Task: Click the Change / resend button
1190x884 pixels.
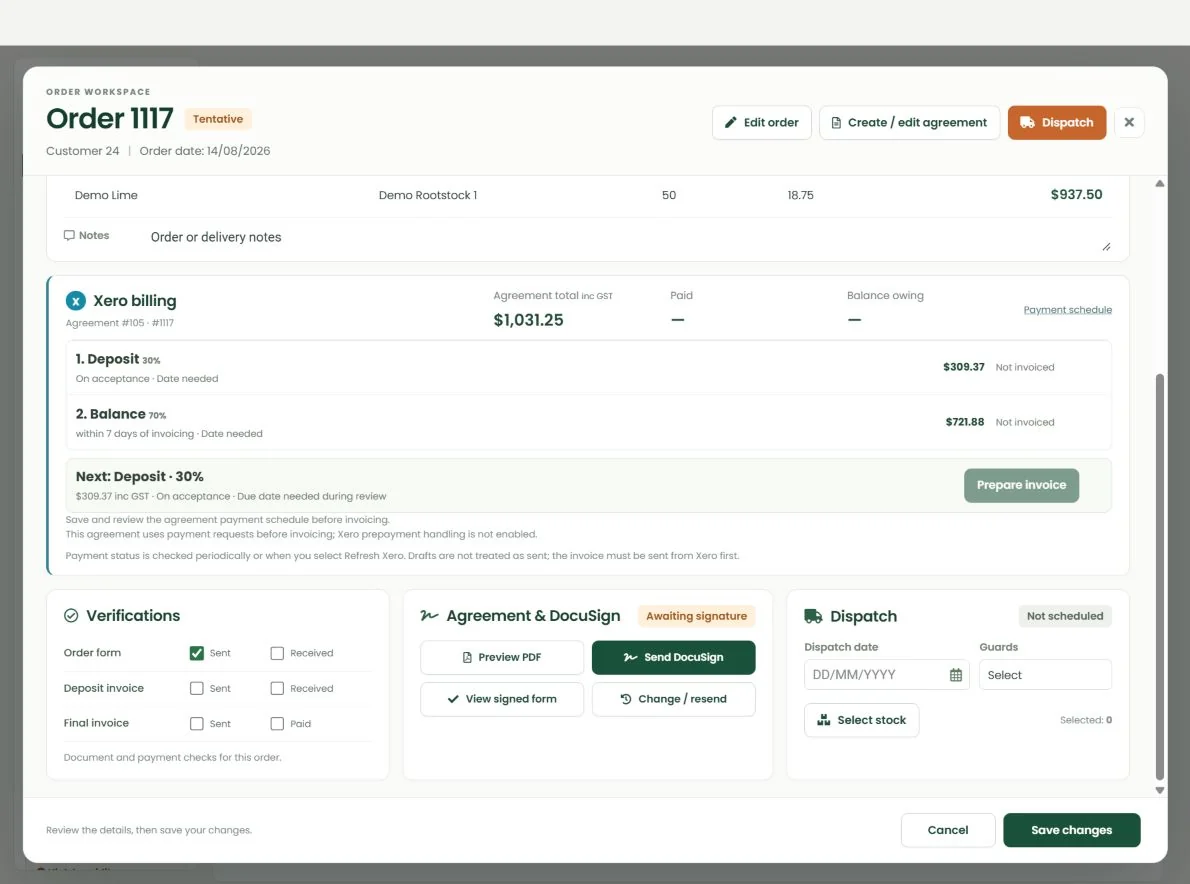Action: 673,699
